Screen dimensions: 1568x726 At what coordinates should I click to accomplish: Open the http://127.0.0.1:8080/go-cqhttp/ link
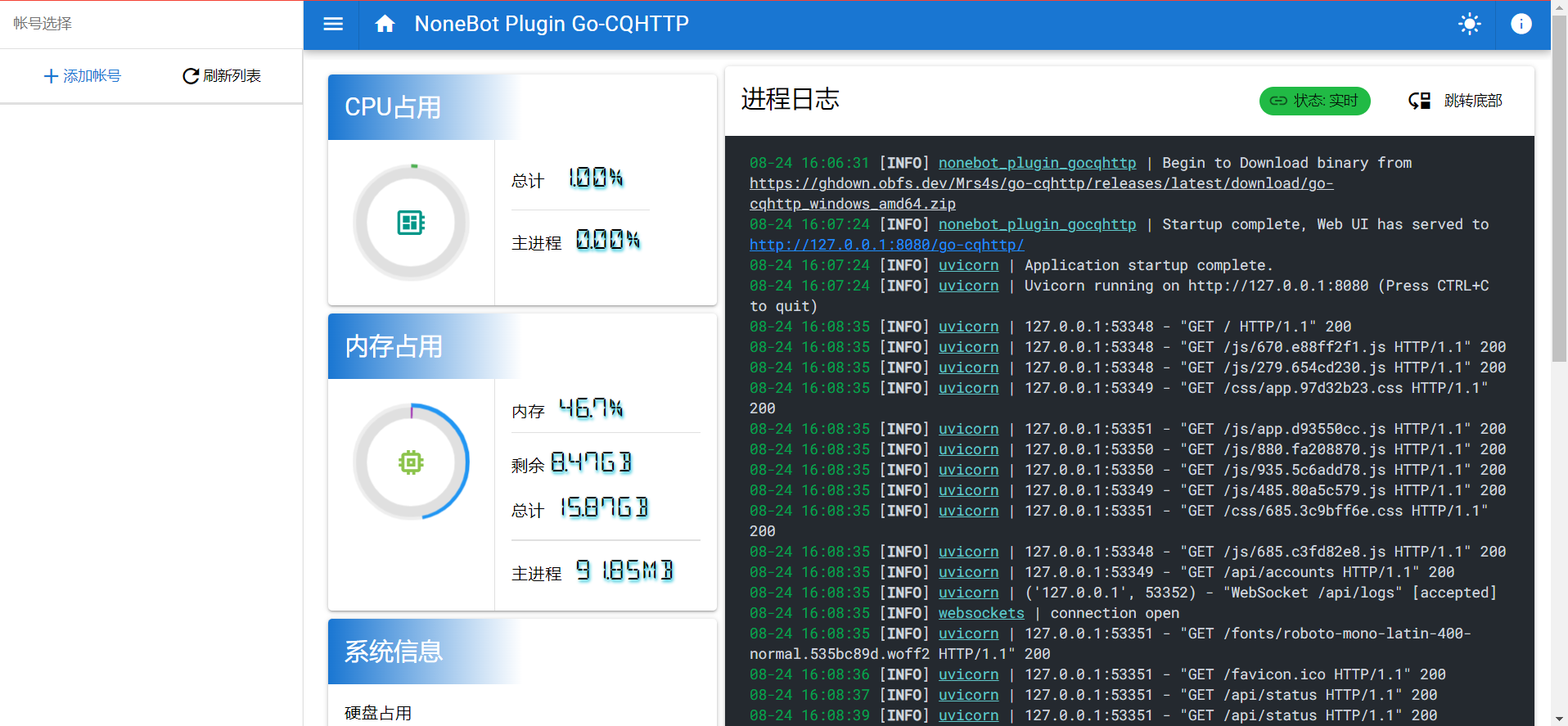[x=886, y=245]
